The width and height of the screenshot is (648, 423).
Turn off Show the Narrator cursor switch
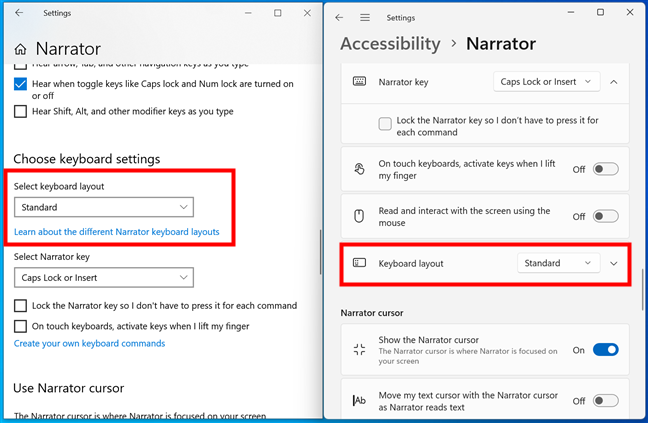(x=605, y=350)
